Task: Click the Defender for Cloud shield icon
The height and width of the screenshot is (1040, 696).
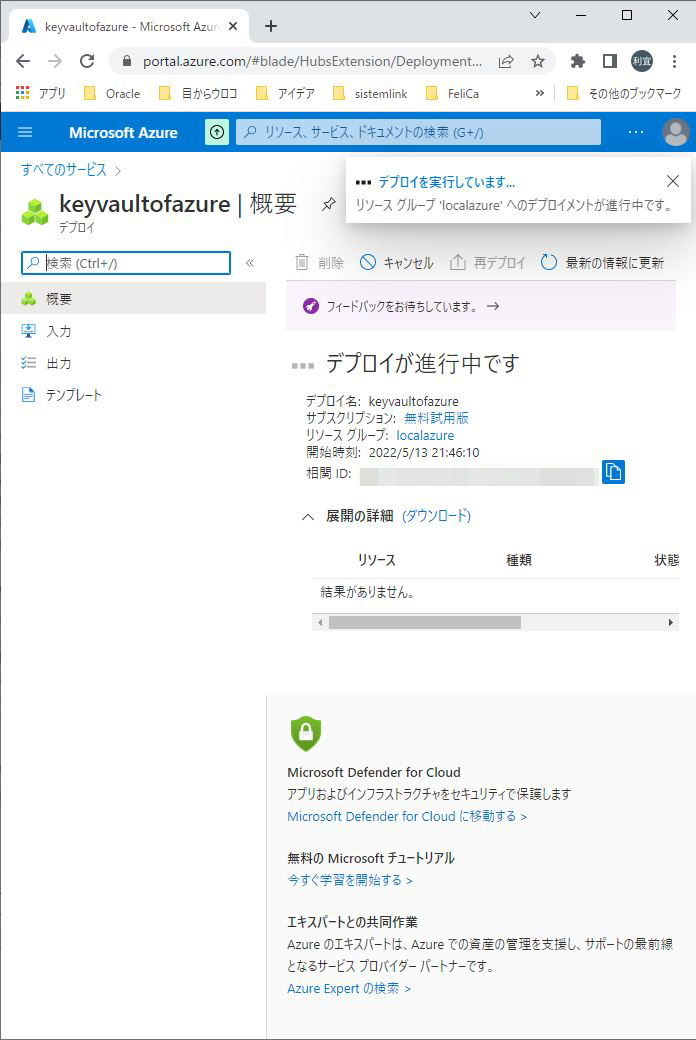Action: (x=306, y=734)
